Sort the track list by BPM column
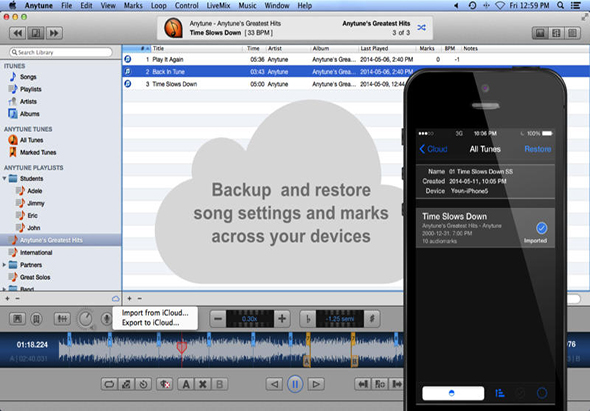This screenshot has height=411, width=590. (x=450, y=49)
